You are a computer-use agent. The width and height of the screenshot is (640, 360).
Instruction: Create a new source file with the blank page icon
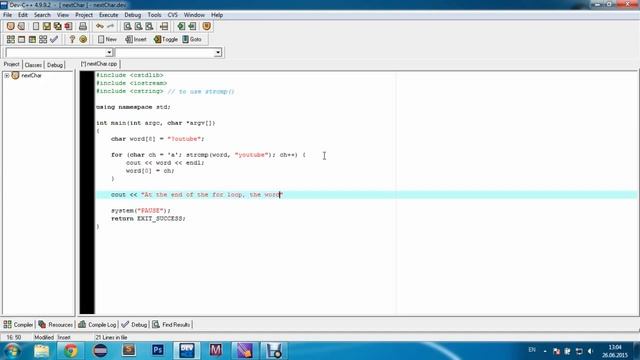pyautogui.click(x=36, y=26)
